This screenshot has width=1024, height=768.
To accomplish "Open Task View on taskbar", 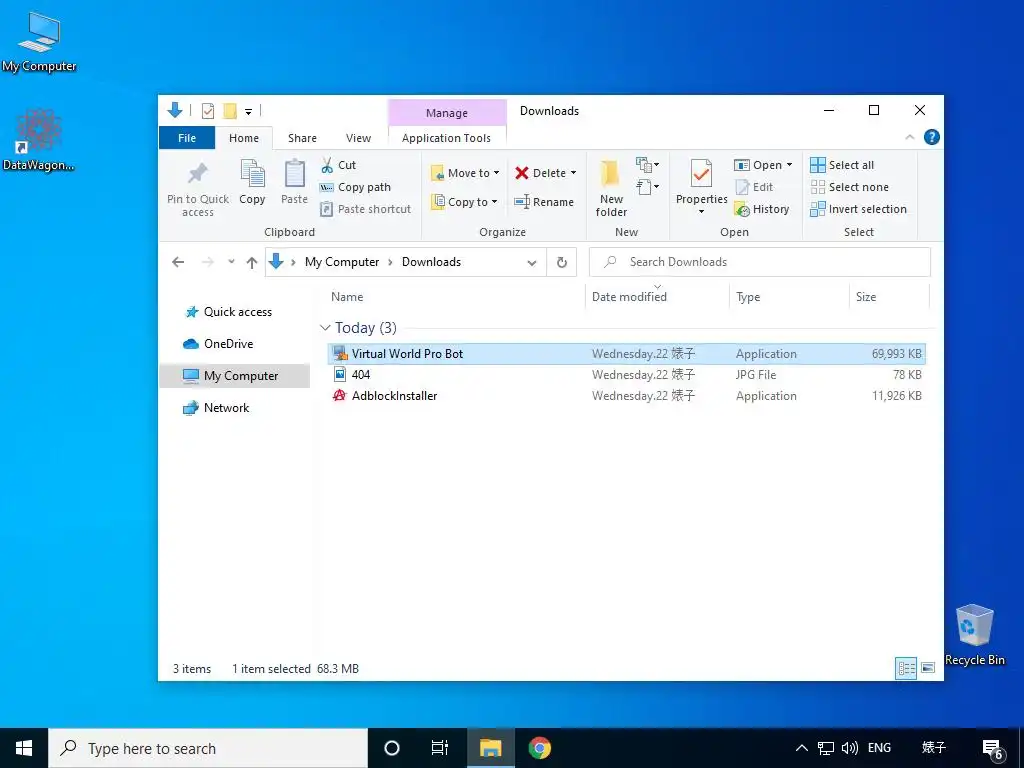I will [440, 748].
